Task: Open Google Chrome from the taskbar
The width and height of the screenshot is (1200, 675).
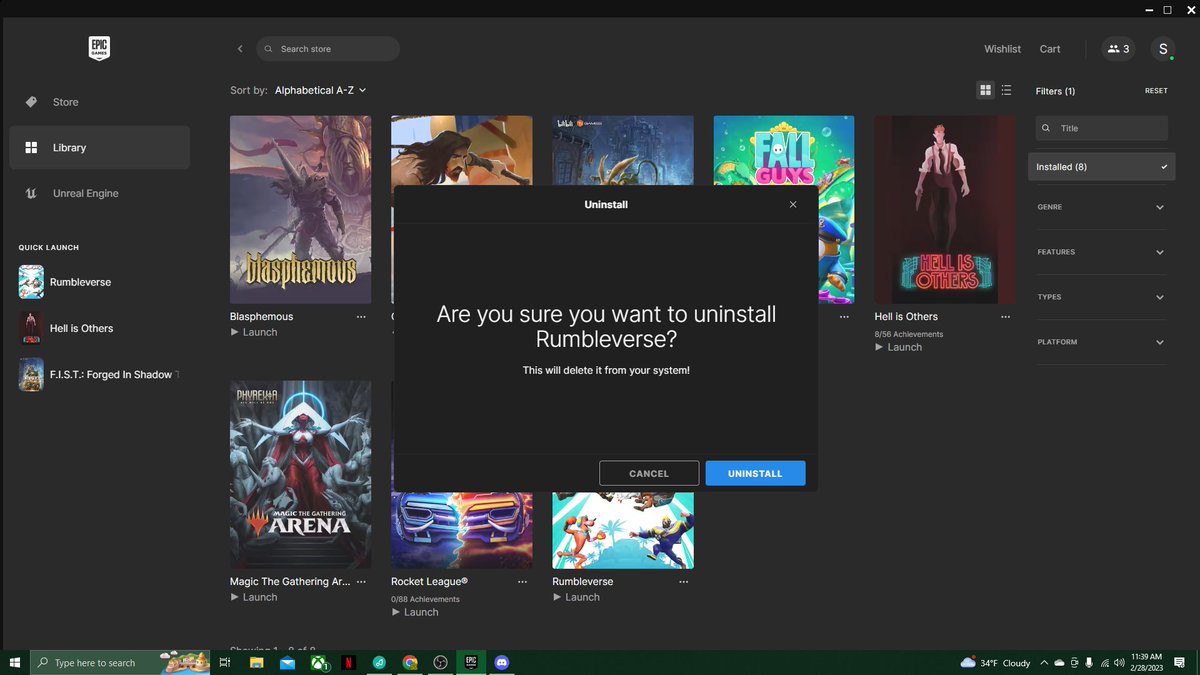Action: (410, 663)
